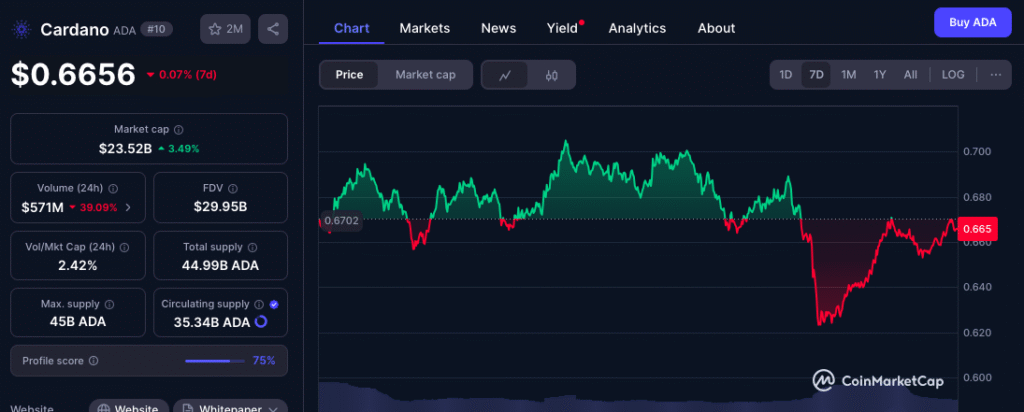The image size is (1024, 412).
Task: Click the #10 rank badge
Action: click(156, 29)
